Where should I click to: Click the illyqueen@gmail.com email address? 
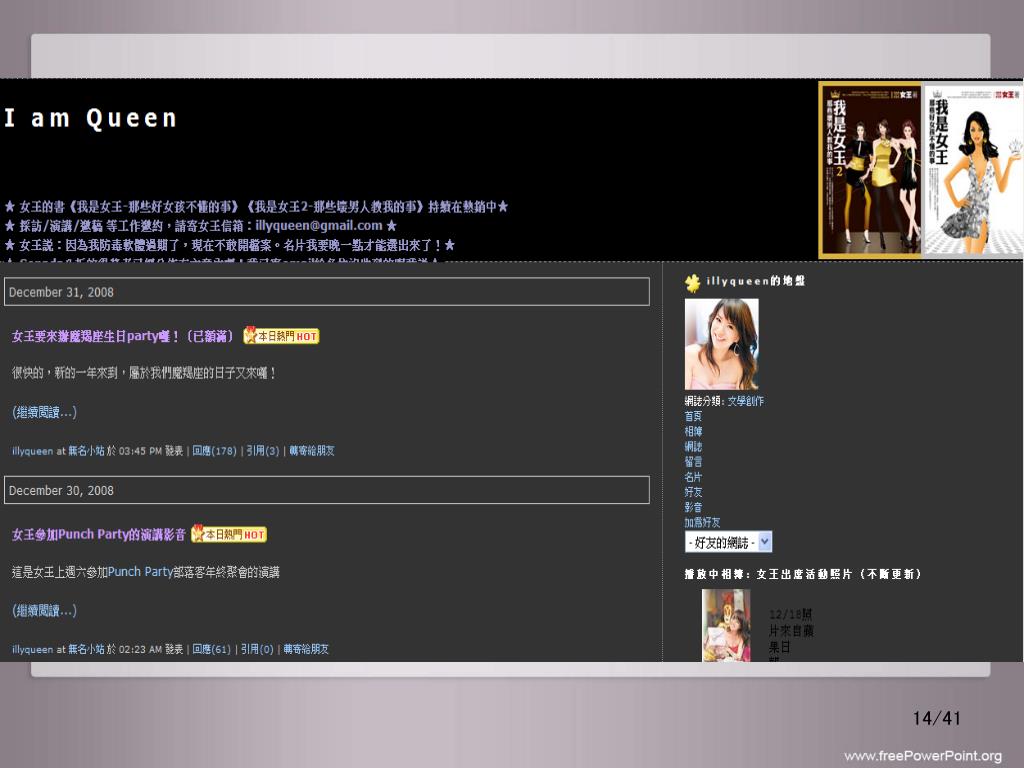tap(319, 225)
